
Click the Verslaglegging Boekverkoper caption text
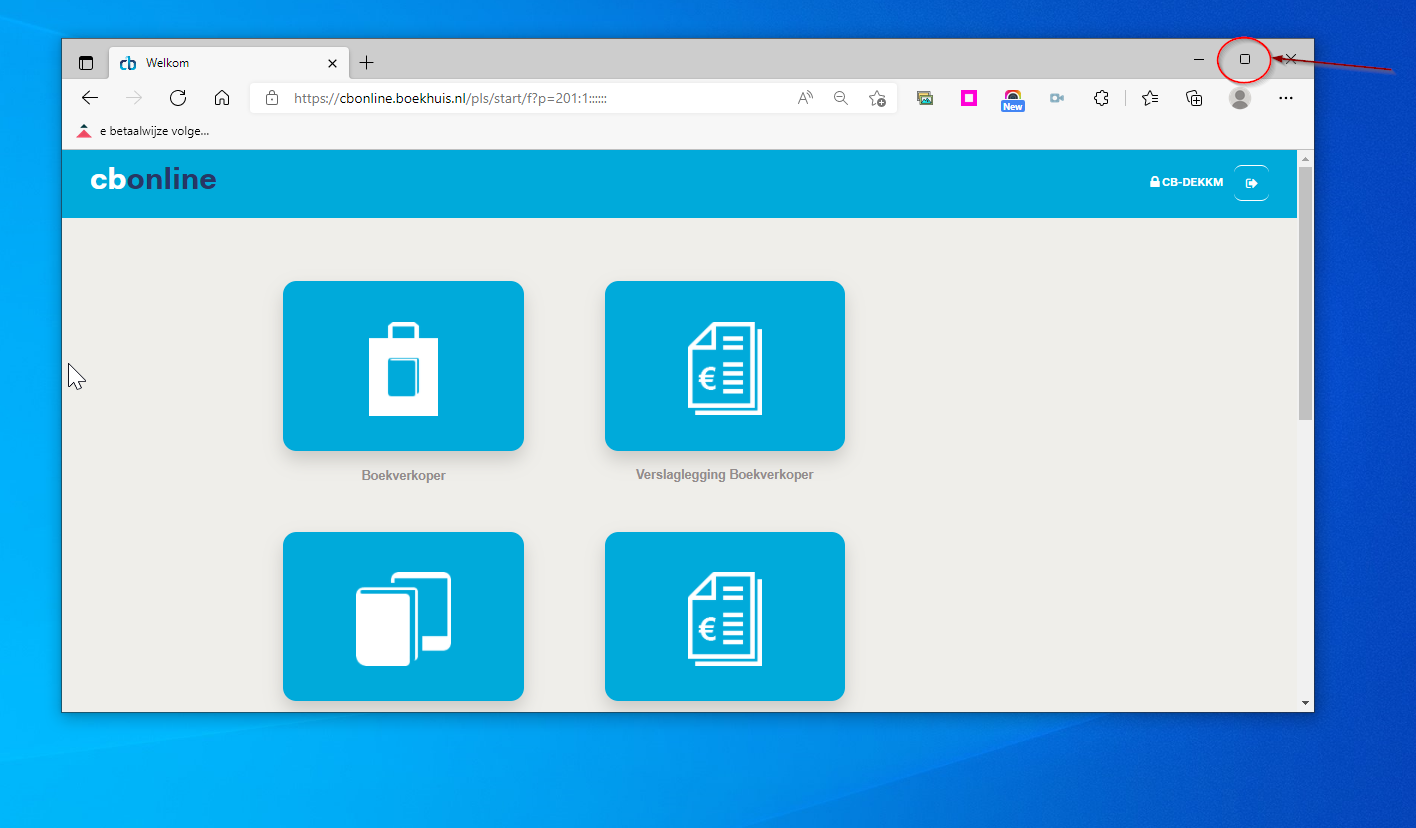(725, 475)
